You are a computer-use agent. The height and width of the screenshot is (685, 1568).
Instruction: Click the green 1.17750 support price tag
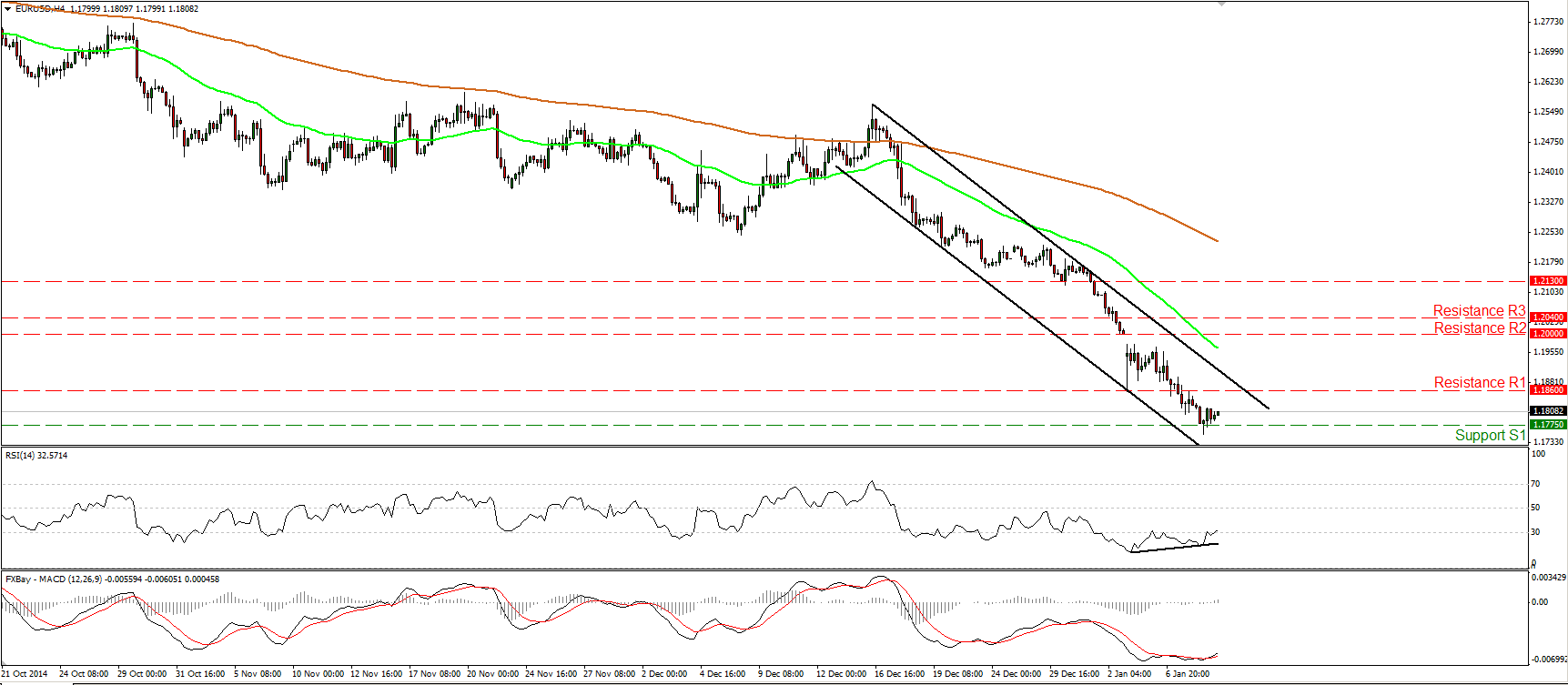tap(1548, 425)
